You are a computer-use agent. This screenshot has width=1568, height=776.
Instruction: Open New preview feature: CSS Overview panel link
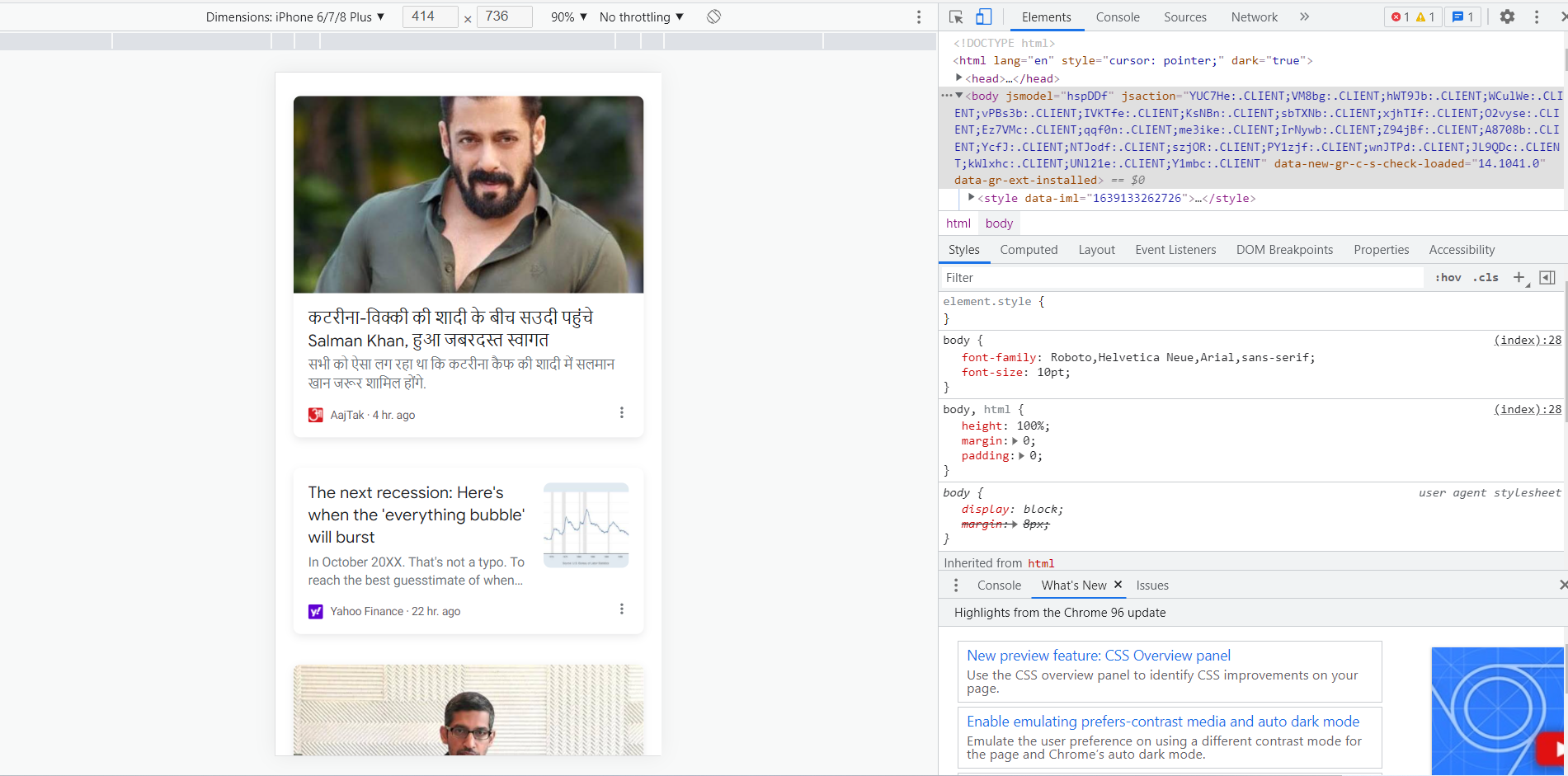click(1099, 656)
